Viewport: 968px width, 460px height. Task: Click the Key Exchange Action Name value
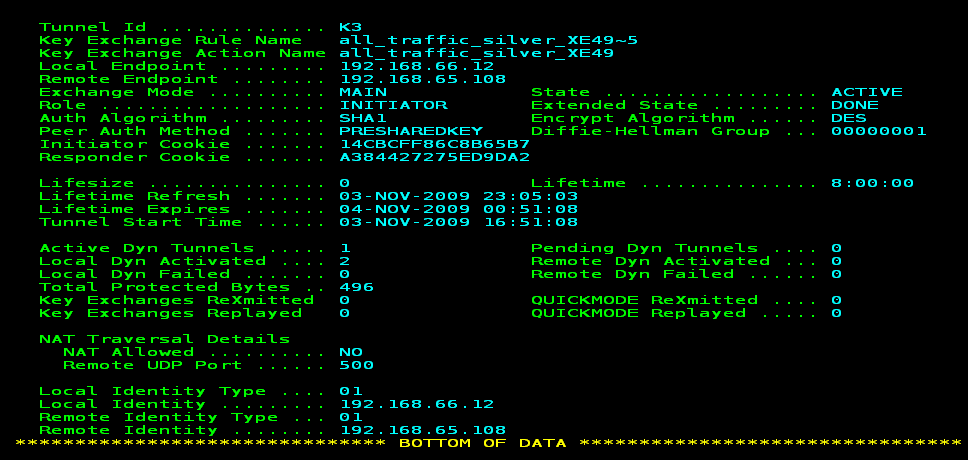[x=477, y=54]
